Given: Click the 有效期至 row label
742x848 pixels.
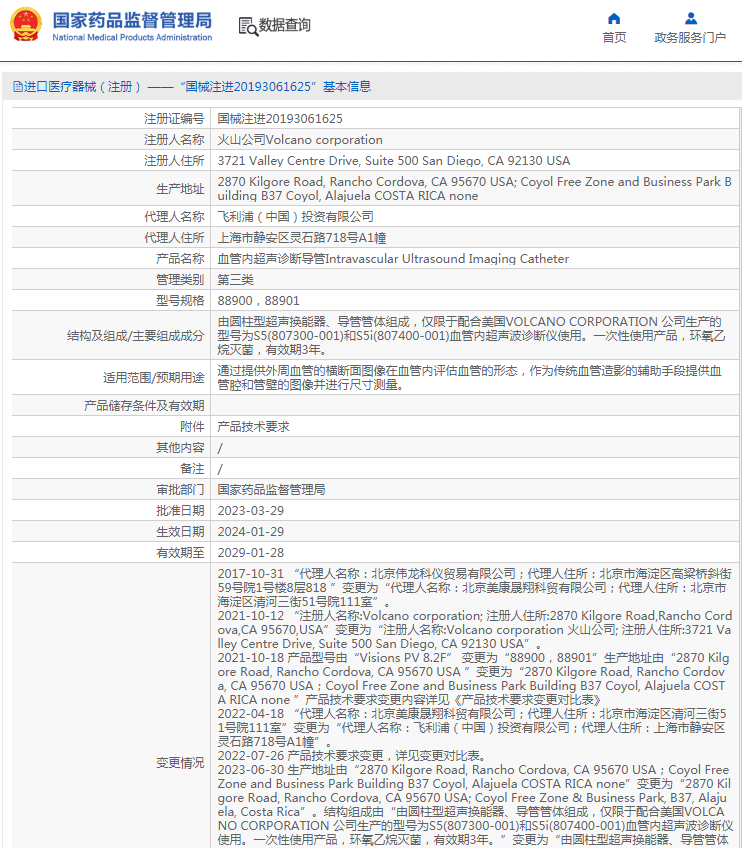Looking at the screenshot, I should [180, 553].
